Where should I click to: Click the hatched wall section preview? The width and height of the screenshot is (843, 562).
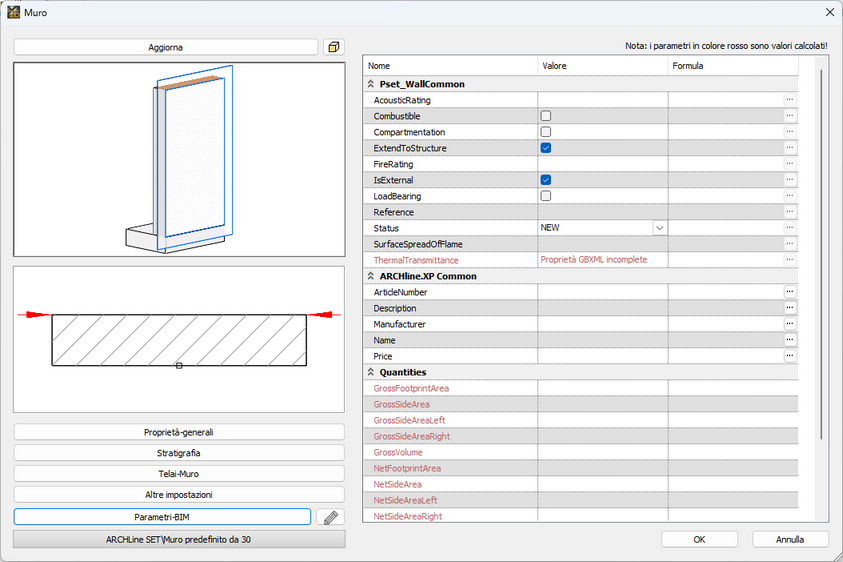point(179,340)
